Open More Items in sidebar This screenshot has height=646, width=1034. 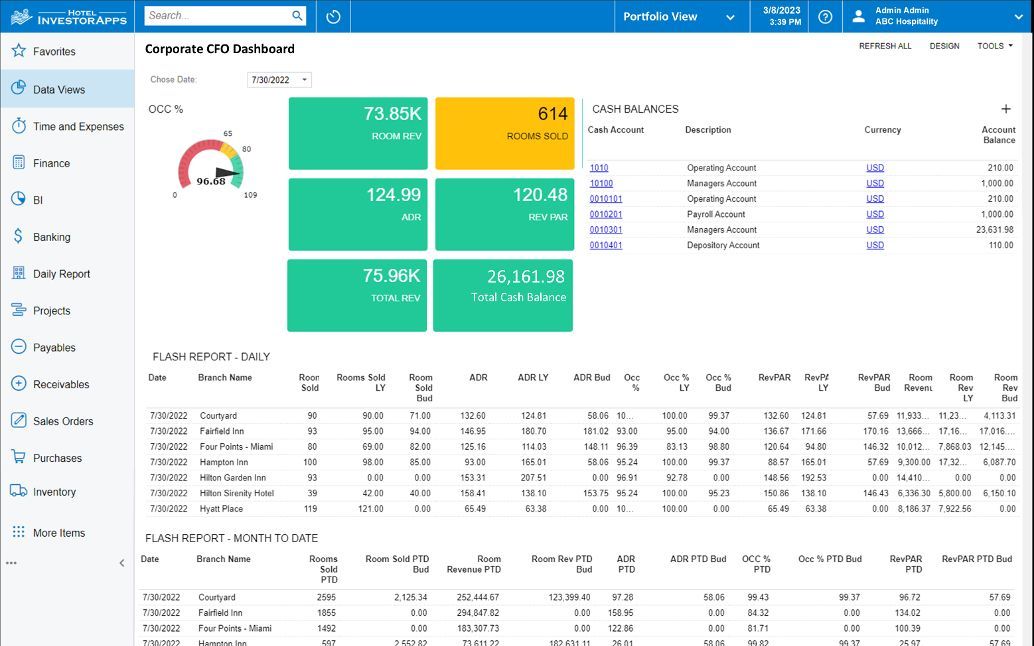(59, 533)
